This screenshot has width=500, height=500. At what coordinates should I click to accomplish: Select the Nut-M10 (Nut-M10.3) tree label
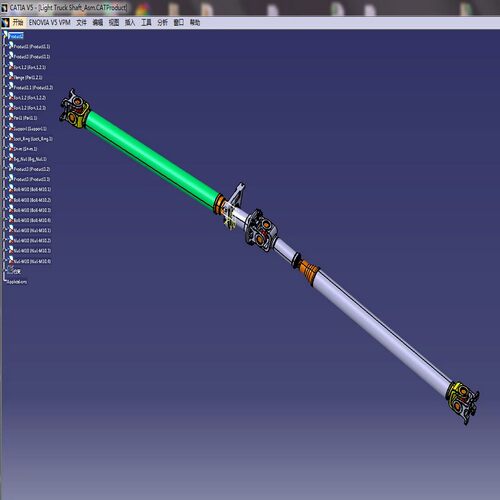[32, 251]
